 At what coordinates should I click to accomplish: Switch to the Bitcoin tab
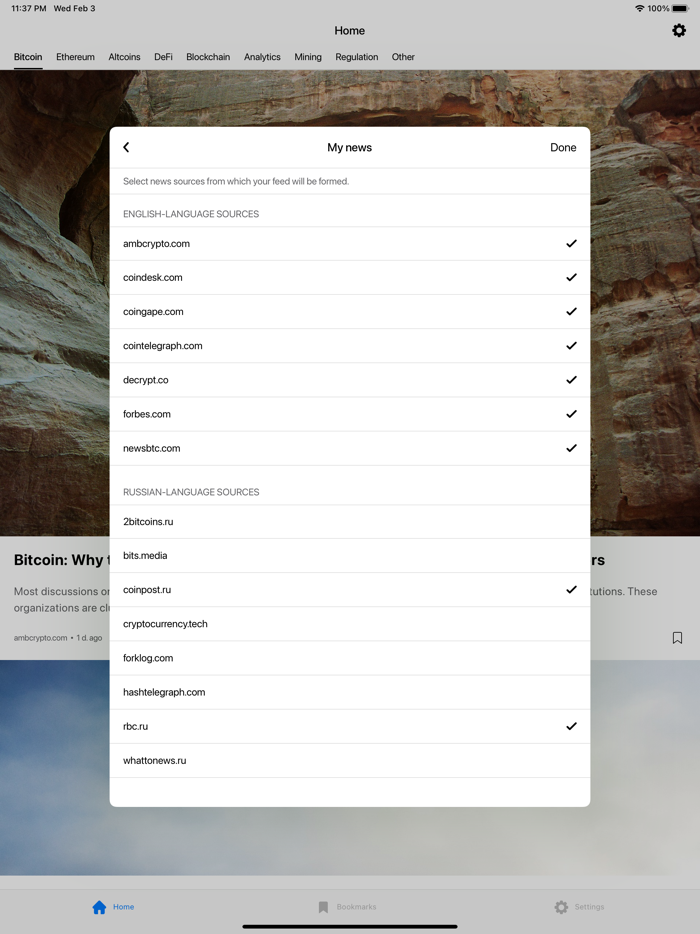28,57
